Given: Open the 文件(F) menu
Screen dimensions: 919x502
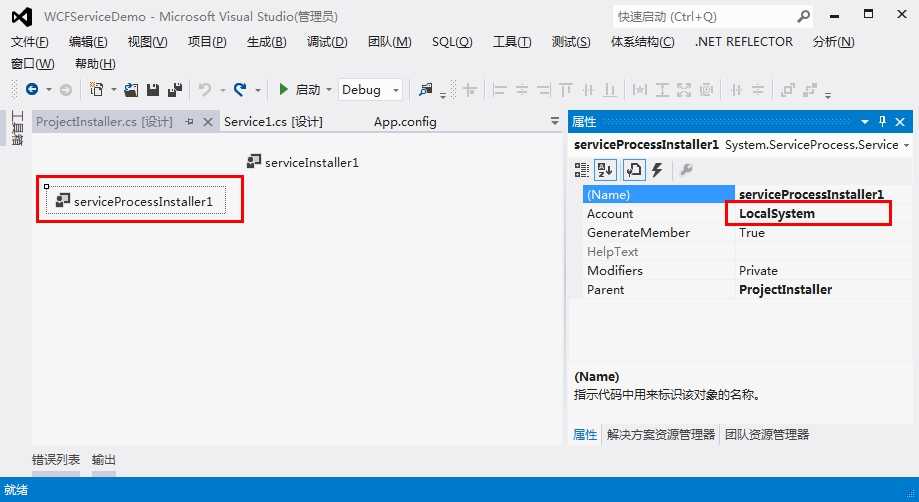Looking at the screenshot, I should click(x=30, y=42).
